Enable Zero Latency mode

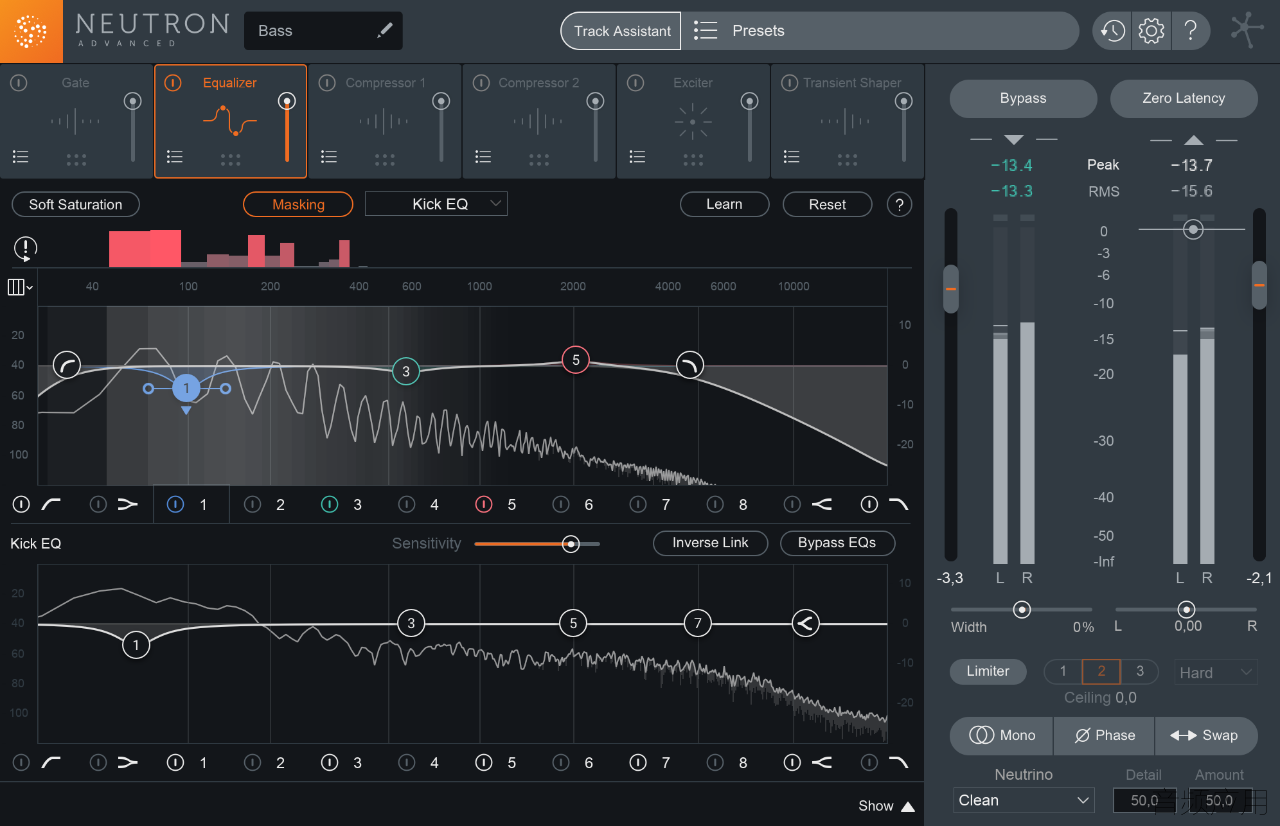click(1184, 98)
